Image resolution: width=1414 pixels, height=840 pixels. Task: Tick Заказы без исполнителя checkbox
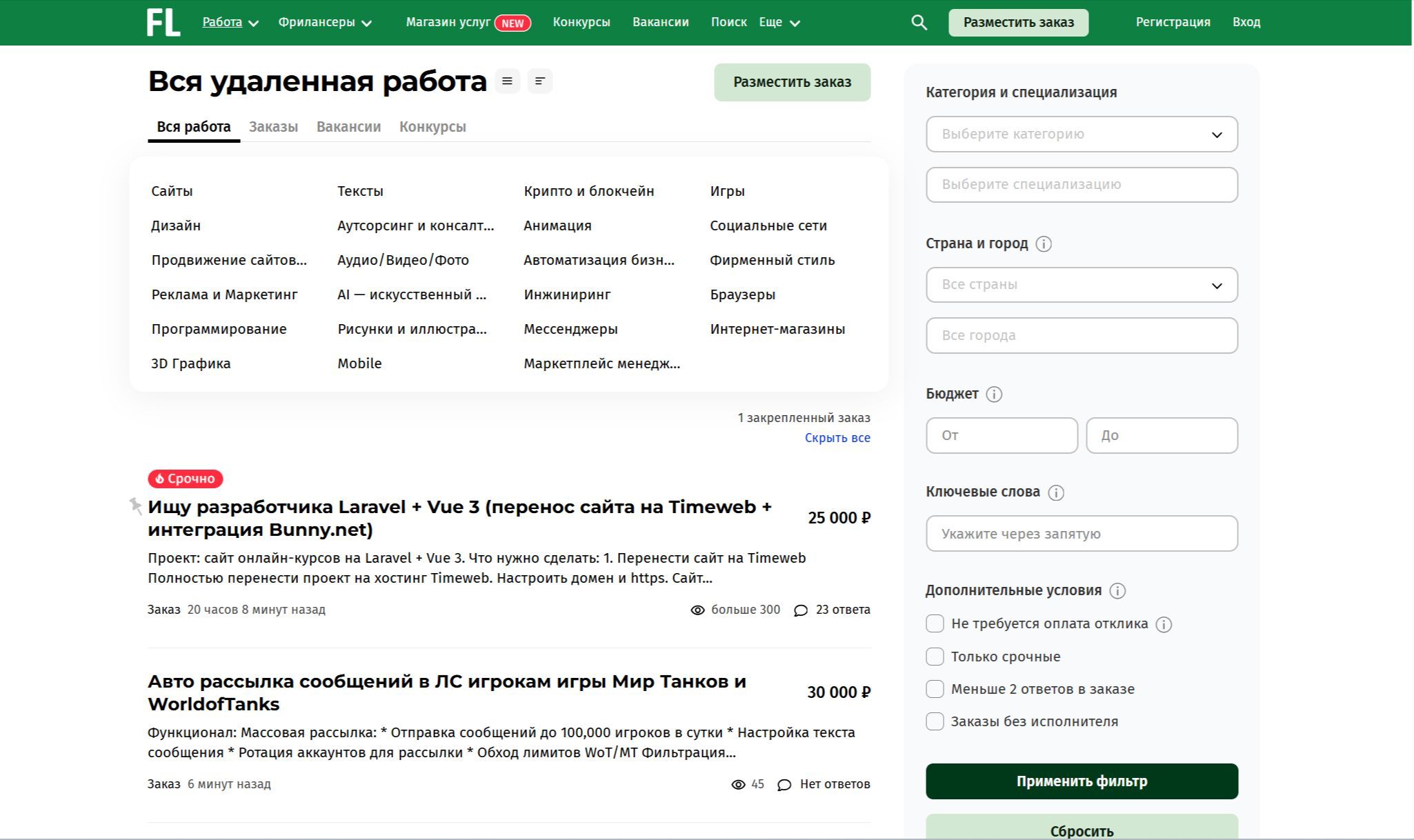[x=935, y=721]
